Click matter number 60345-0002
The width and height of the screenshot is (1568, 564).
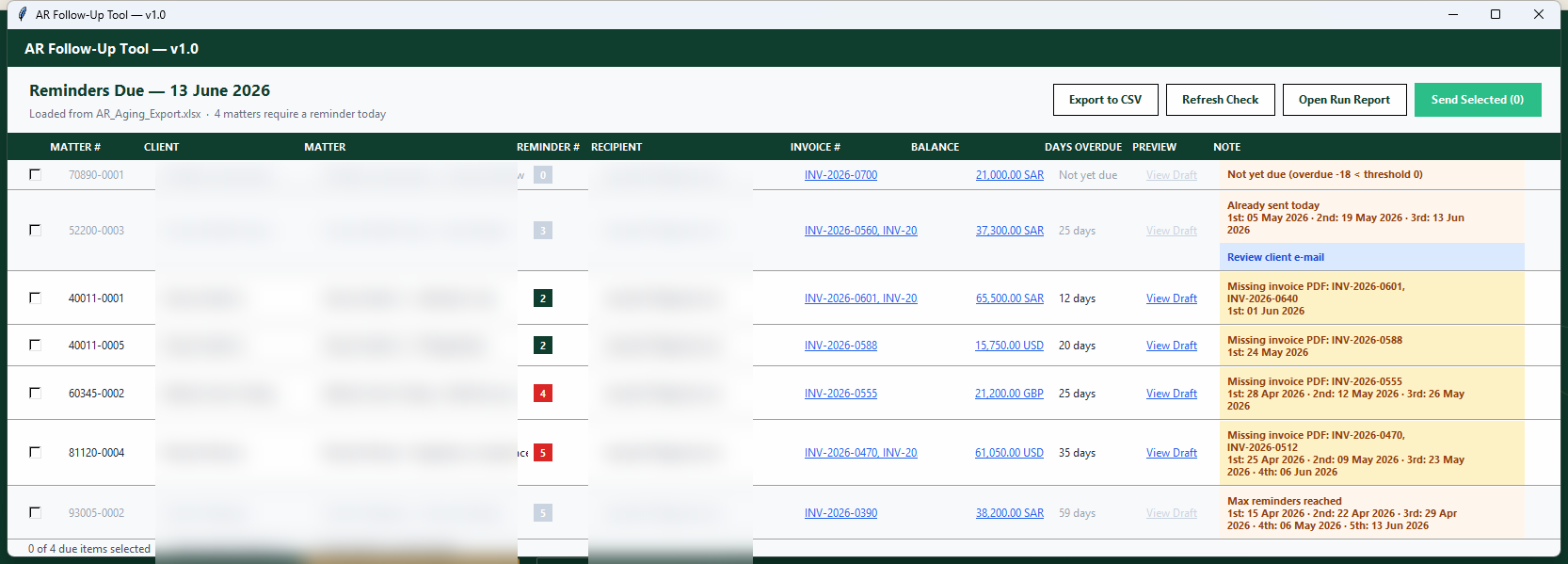[96, 394]
